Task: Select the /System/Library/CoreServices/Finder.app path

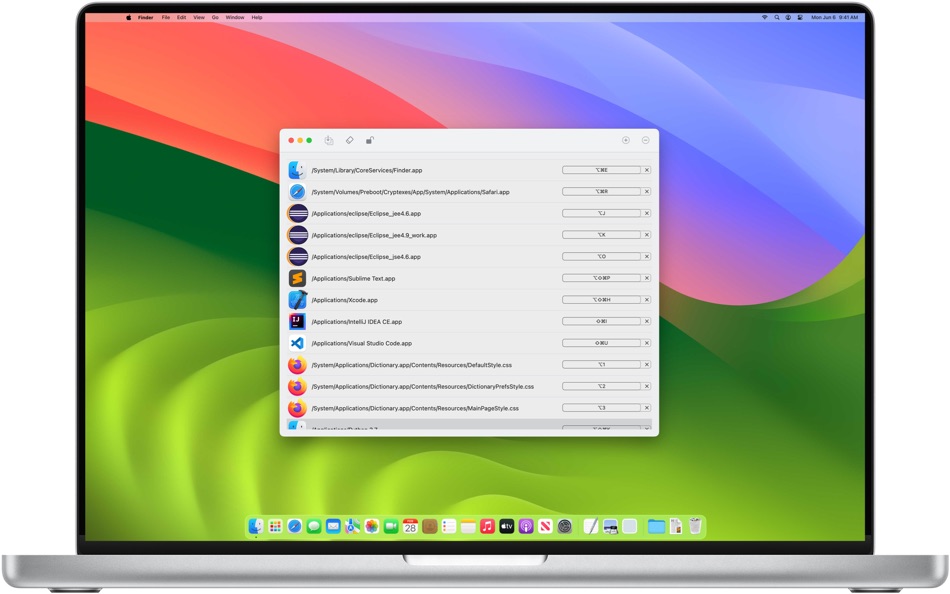Action: point(367,170)
